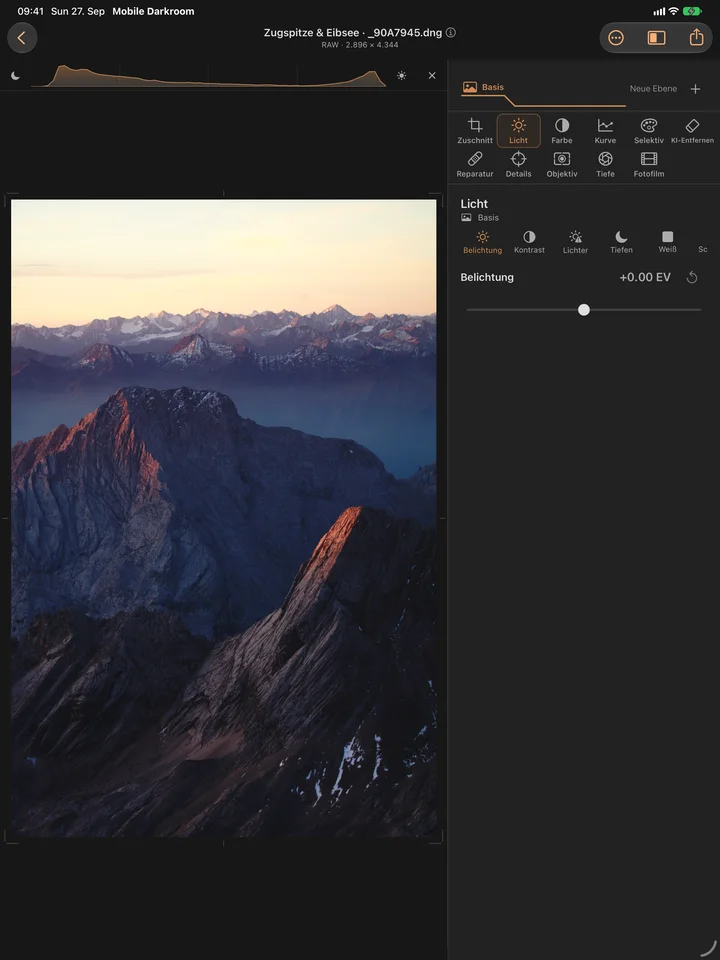Image resolution: width=720 pixels, height=960 pixels.
Task: Toggle the before/after compare view
Action: [656, 38]
